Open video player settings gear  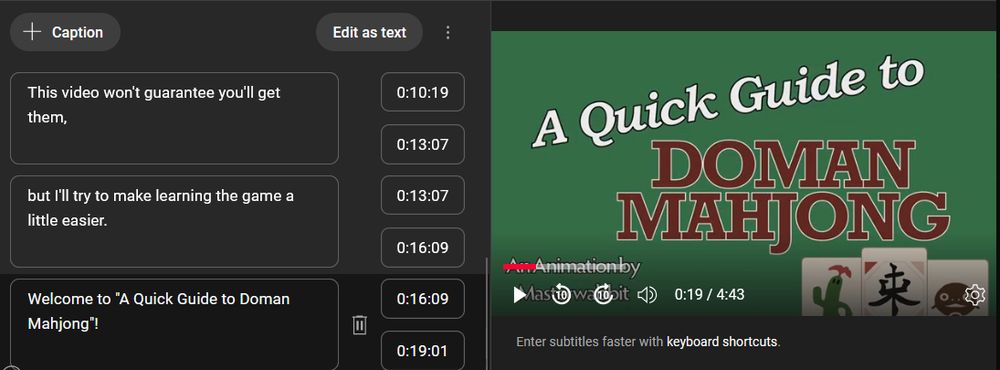point(974,295)
